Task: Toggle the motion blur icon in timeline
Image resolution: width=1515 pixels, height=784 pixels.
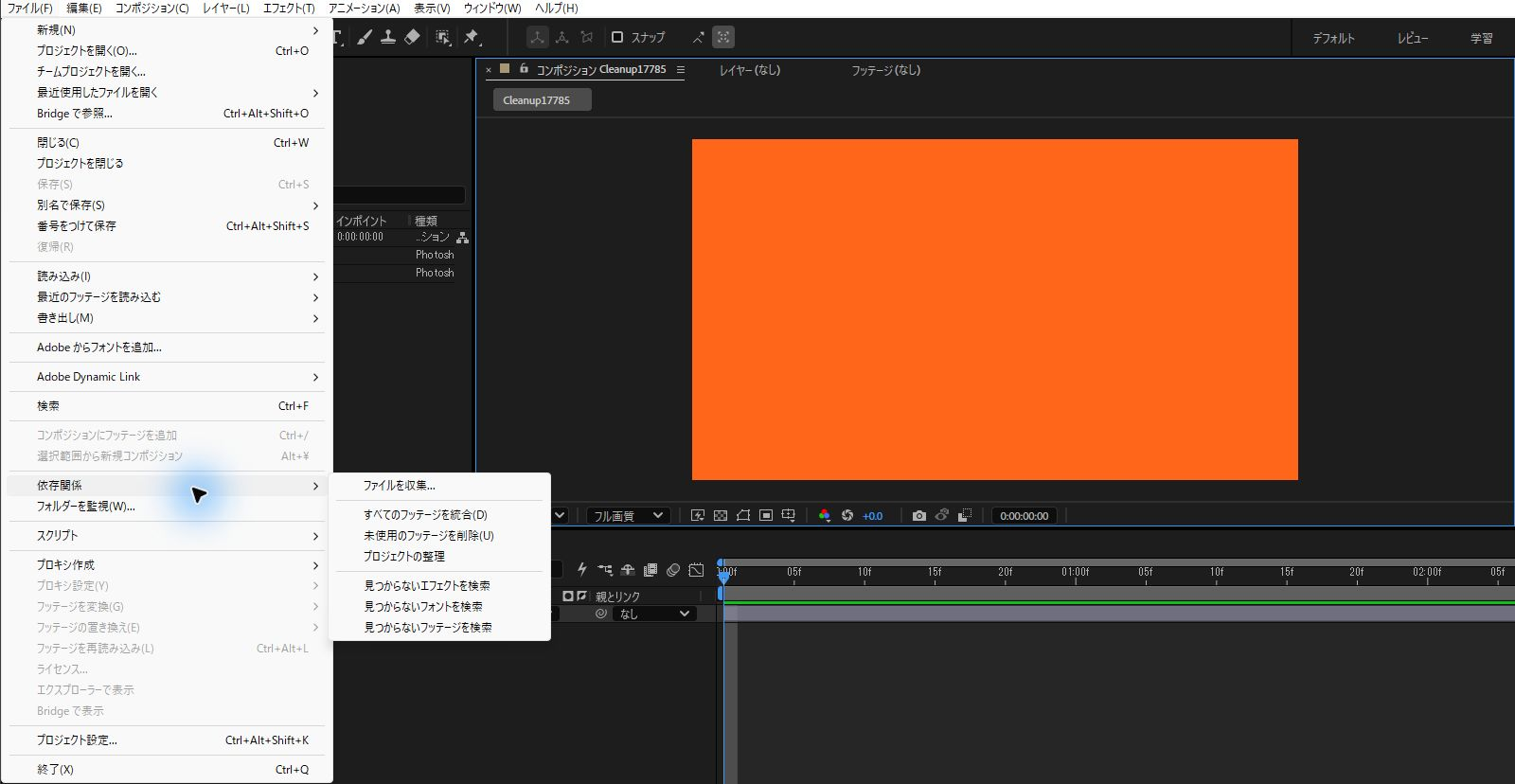Action: click(x=673, y=569)
